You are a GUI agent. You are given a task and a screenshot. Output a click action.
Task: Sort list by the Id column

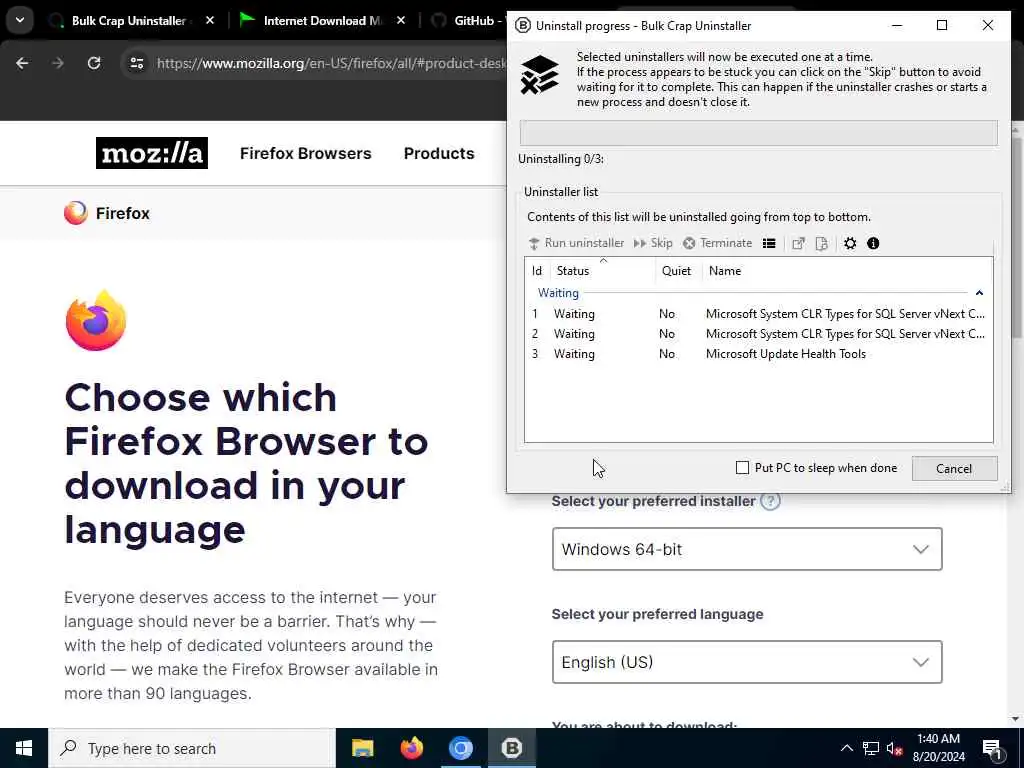tap(537, 270)
